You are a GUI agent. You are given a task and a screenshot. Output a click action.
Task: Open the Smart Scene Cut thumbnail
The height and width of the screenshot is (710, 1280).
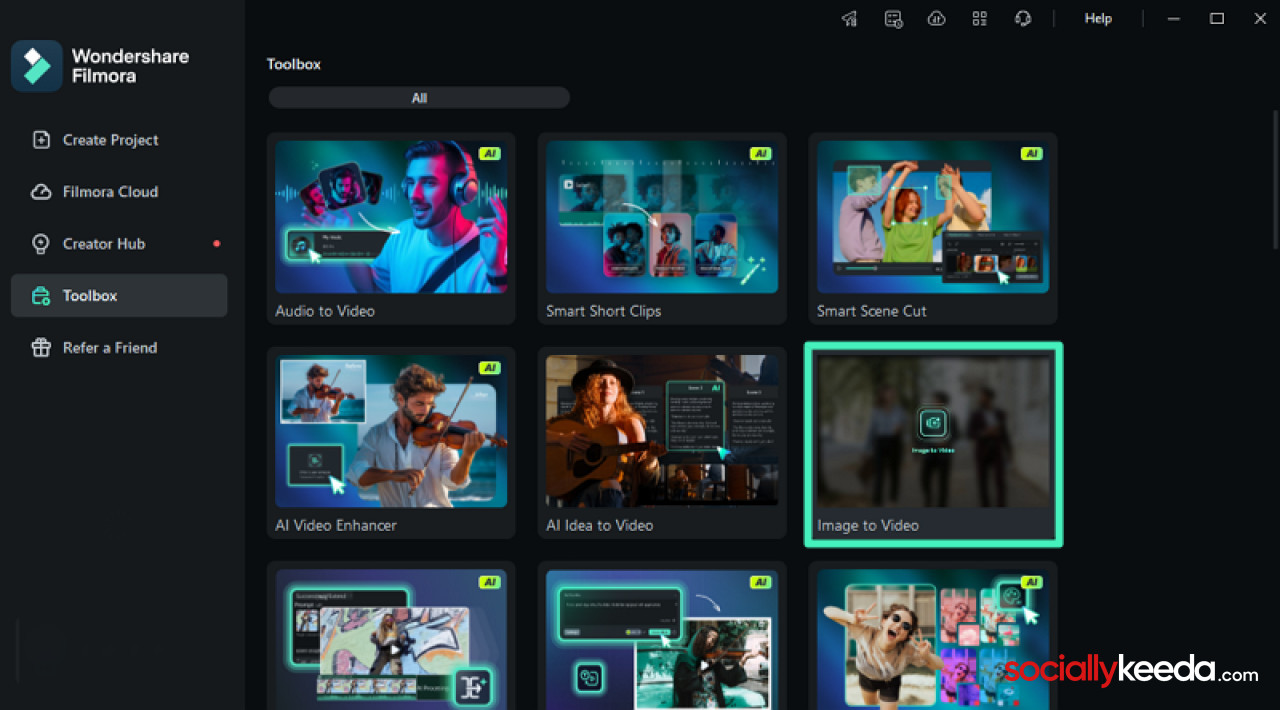click(x=933, y=217)
